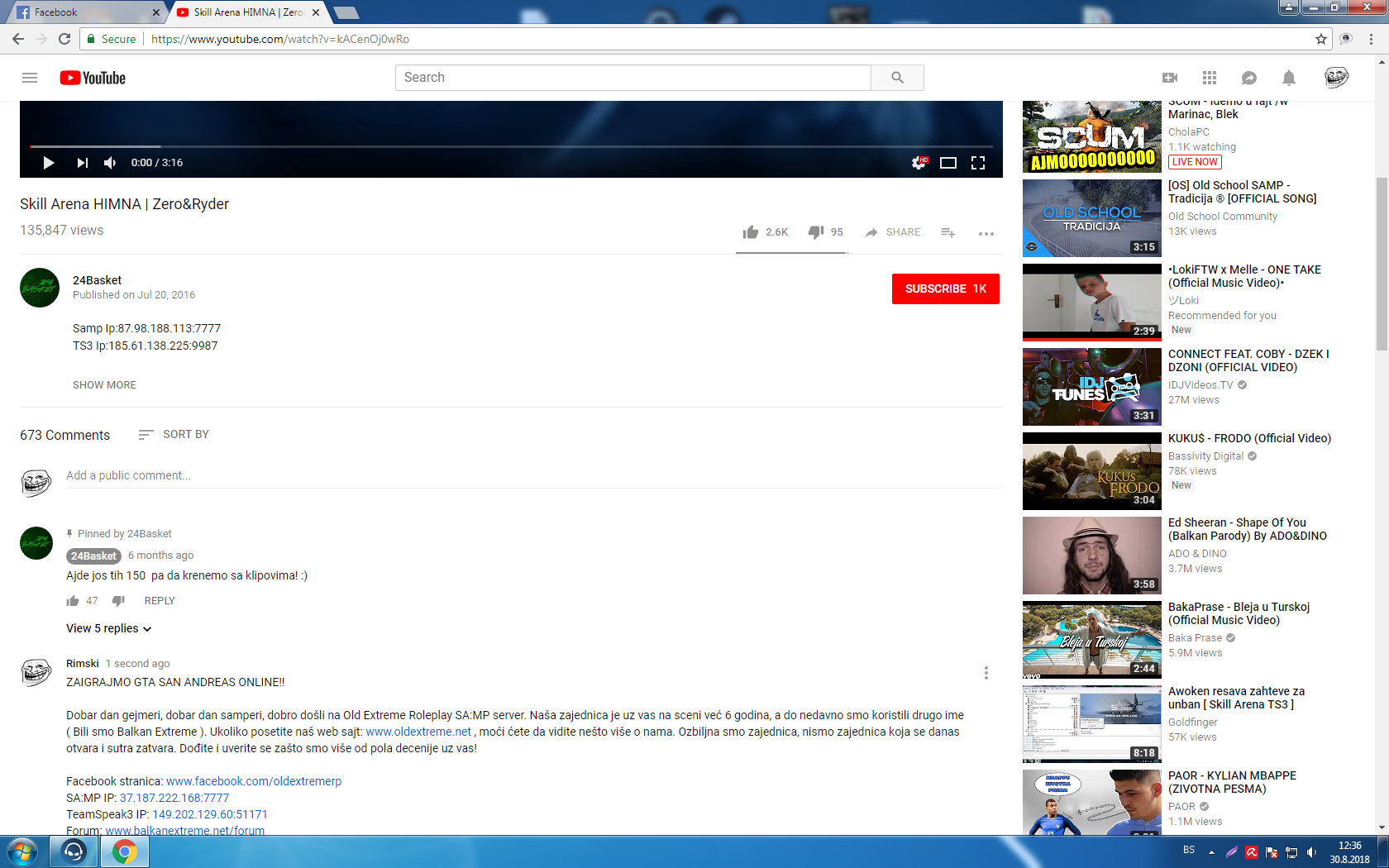Viewport: 1389px width, 868px height.
Task: Go back in browser history
Action: pos(18,39)
